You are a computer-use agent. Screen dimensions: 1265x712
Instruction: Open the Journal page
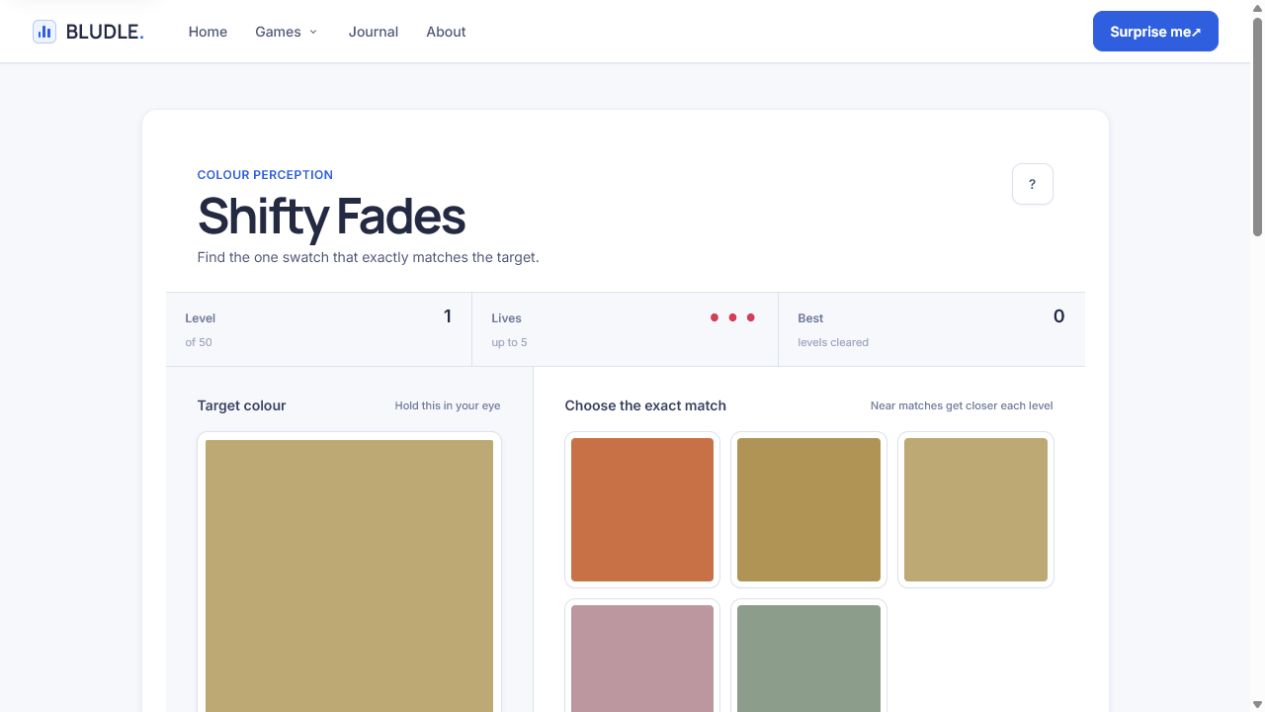pos(373,32)
